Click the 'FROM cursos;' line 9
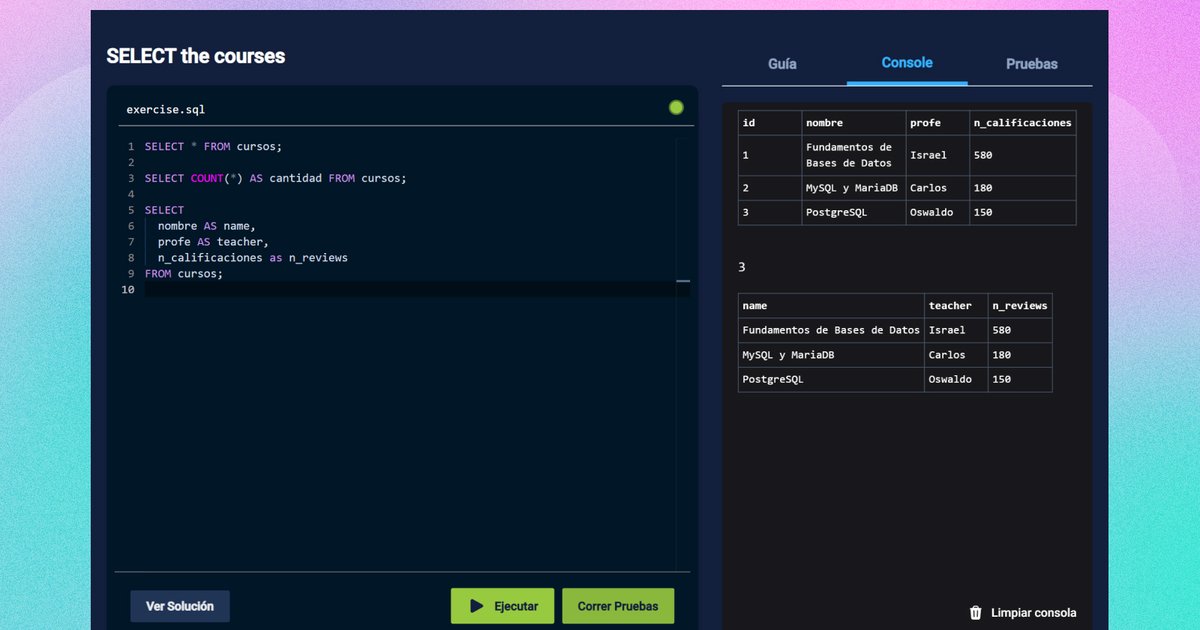This screenshot has width=1200, height=630. (184, 274)
